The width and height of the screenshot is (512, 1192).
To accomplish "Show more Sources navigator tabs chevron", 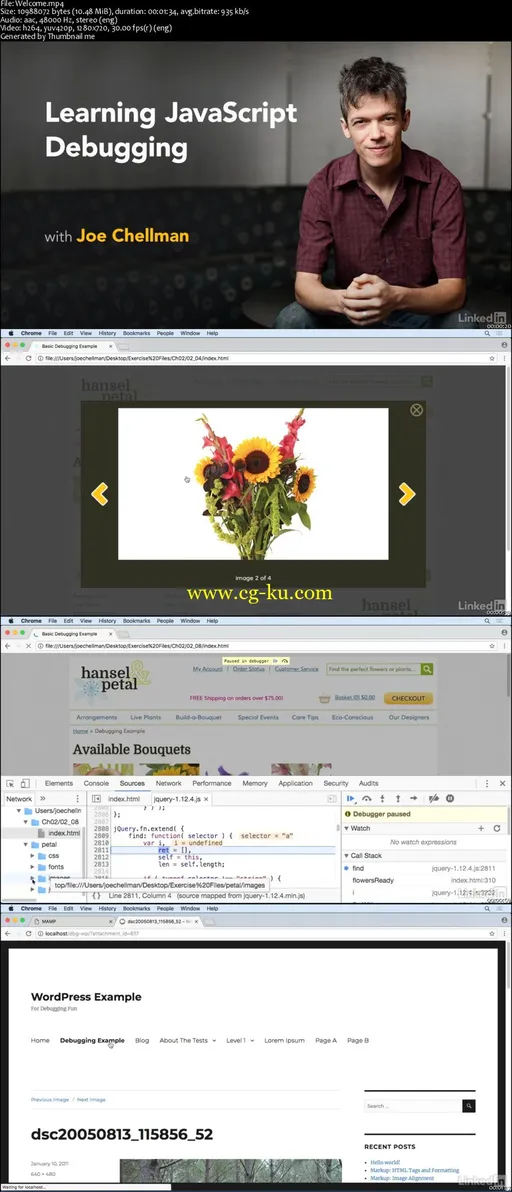I will click(x=43, y=799).
